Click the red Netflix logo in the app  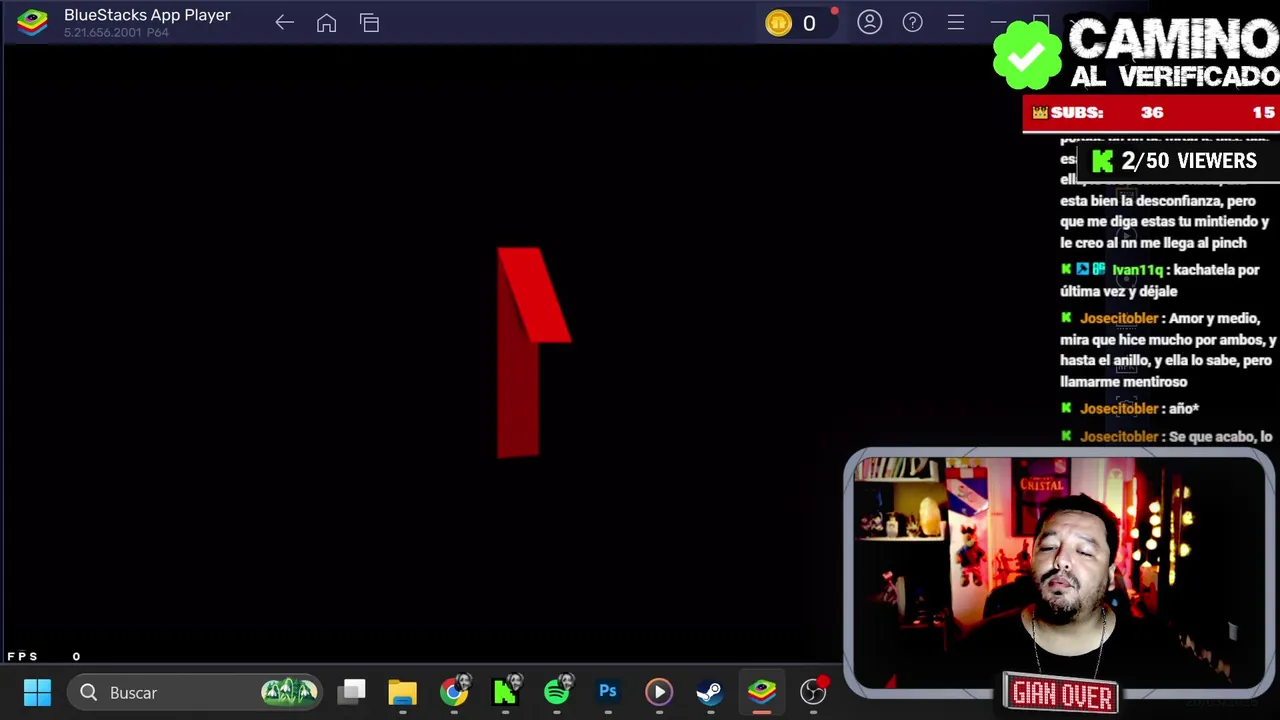coord(533,352)
